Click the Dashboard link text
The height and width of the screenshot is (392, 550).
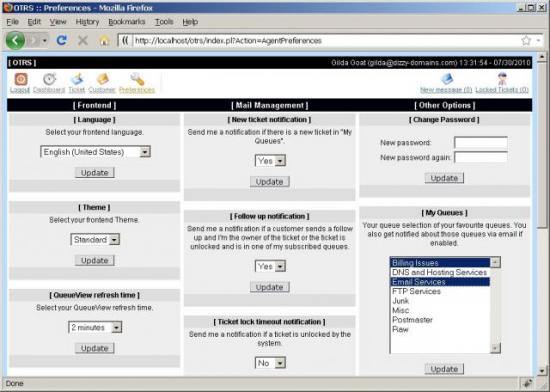pos(49,90)
